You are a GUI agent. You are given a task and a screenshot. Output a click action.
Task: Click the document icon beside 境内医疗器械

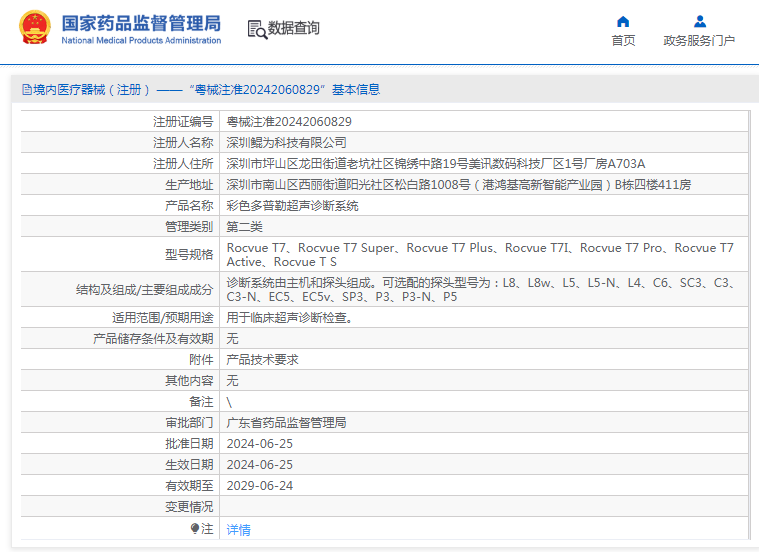(x=27, y=90)
